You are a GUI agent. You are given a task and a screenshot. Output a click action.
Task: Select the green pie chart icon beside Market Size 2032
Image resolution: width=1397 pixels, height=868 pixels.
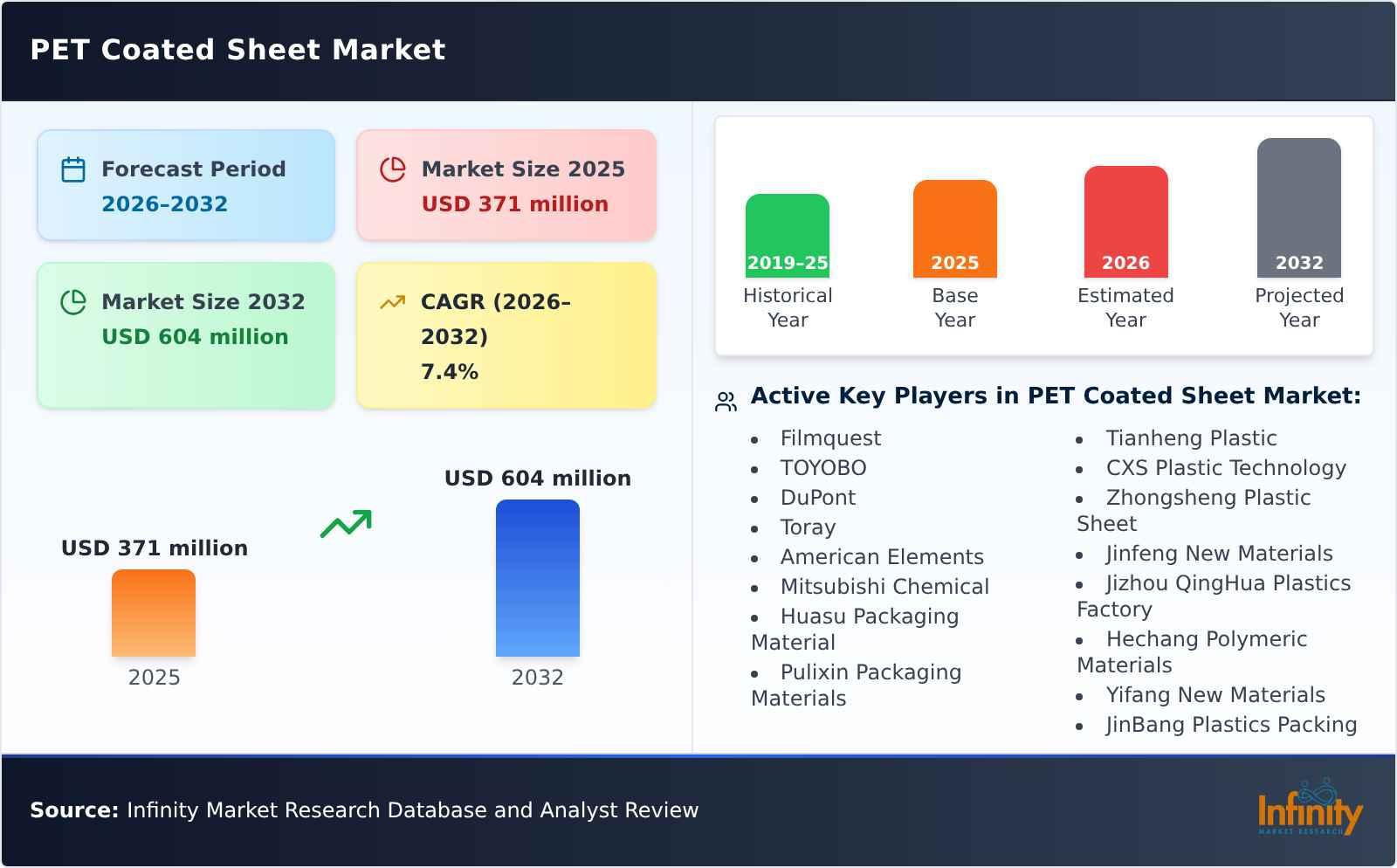pos(73,301)
